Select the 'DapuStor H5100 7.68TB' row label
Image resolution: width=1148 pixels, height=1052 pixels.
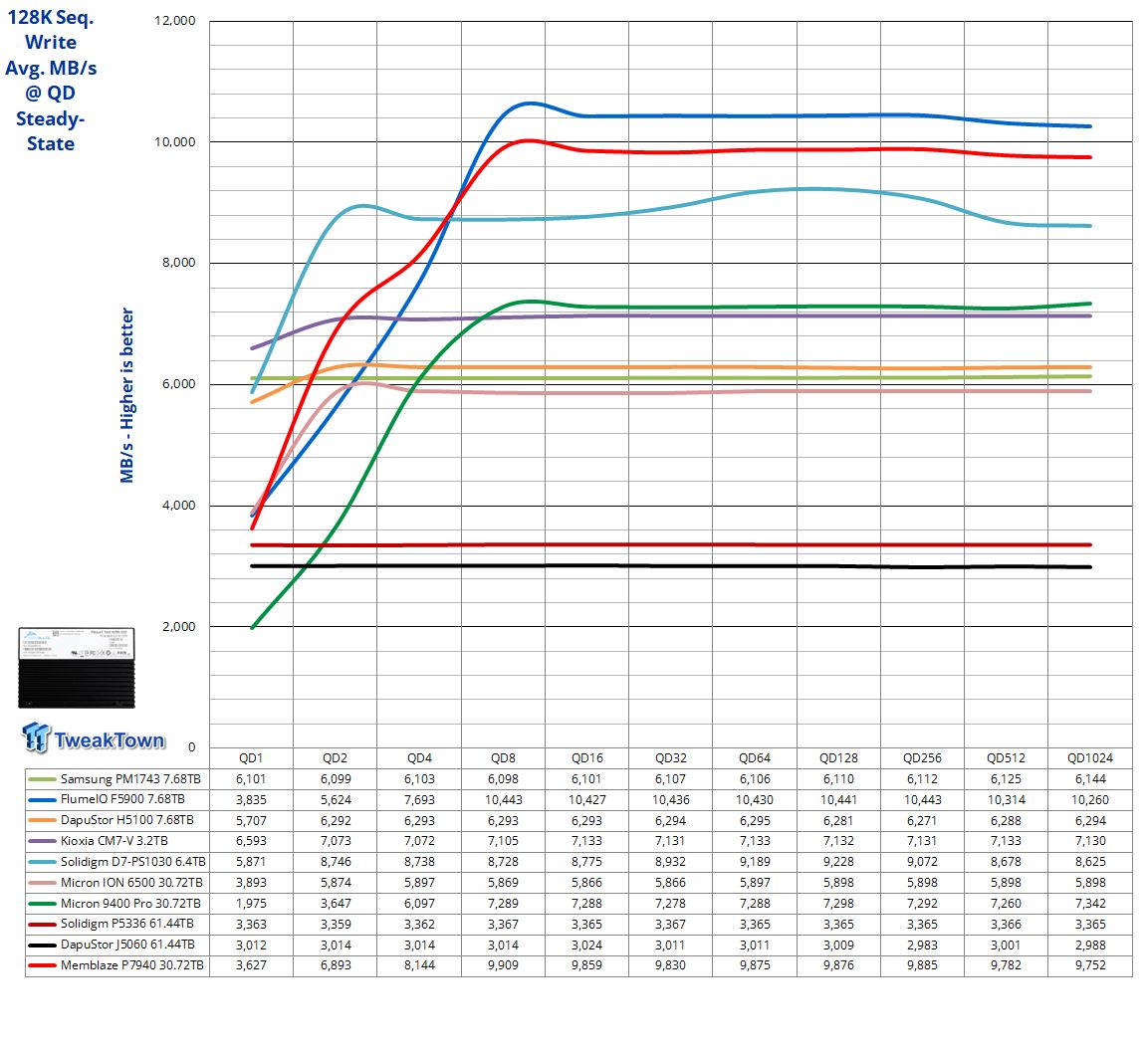pyautogui.click(x=127, y=821)
